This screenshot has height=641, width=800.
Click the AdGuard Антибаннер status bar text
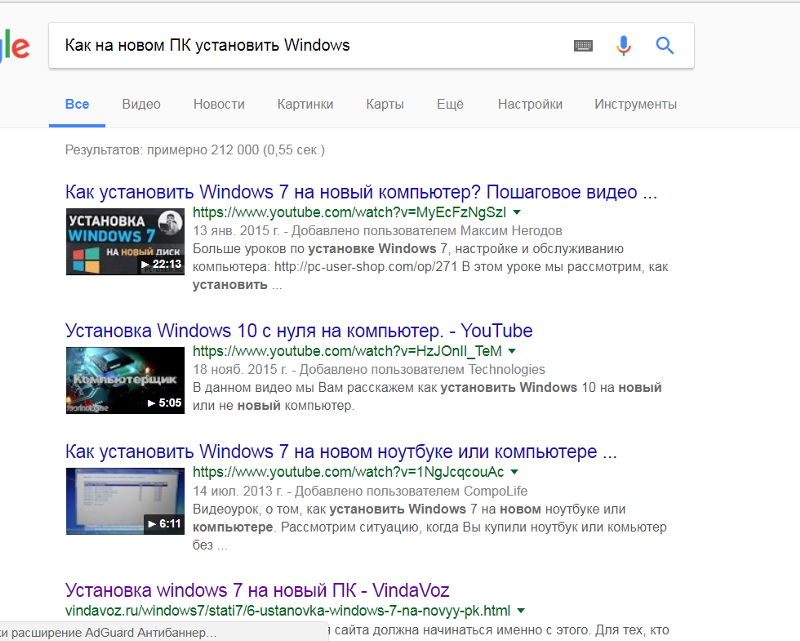[x=108, y=633]
